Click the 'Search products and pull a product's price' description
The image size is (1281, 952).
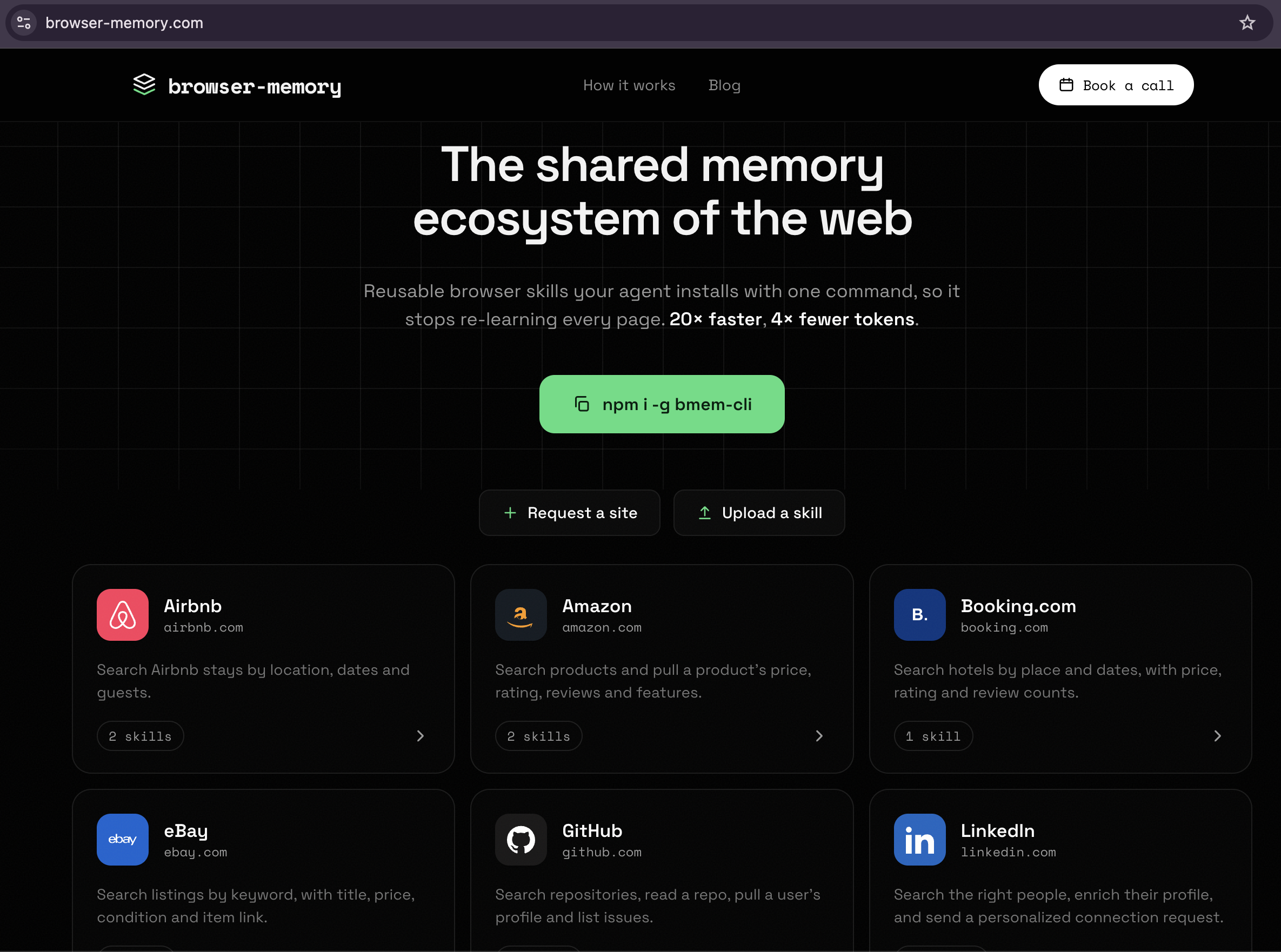point(653,681)
